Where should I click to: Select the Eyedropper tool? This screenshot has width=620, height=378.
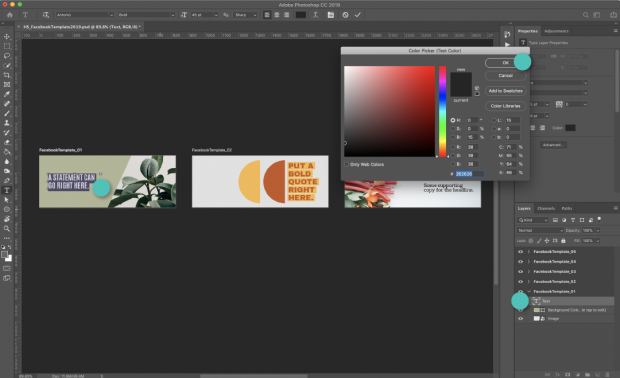coord(7,94)
